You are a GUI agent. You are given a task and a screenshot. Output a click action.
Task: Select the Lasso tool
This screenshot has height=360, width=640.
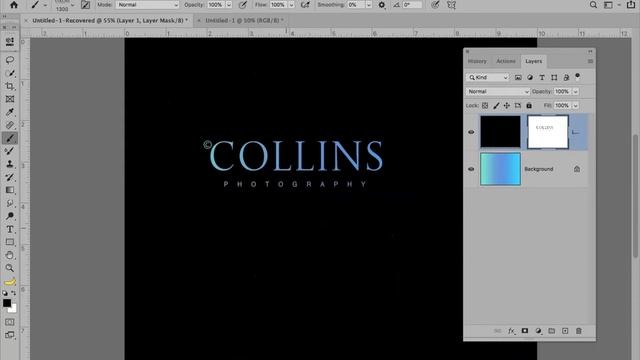(10, 60)
